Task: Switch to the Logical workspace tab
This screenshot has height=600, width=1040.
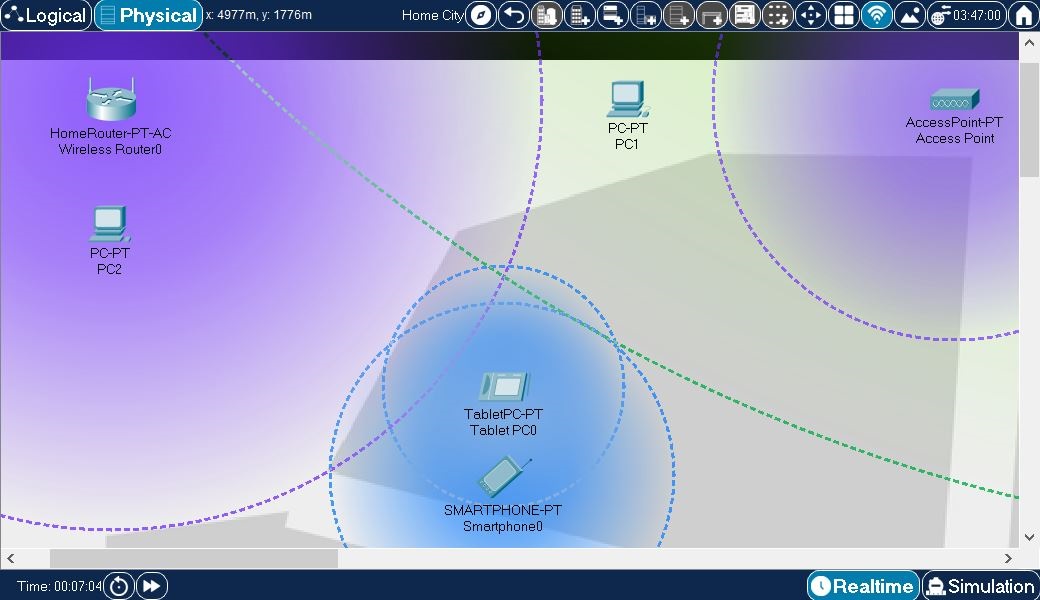Action: (46, 15)
